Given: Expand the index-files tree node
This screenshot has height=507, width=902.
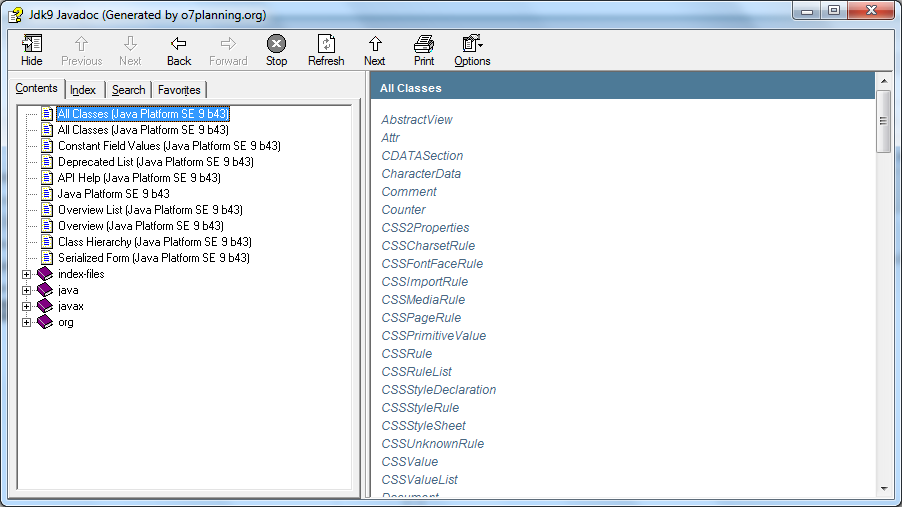Looking at the screenshot, I should coord(26,275).
